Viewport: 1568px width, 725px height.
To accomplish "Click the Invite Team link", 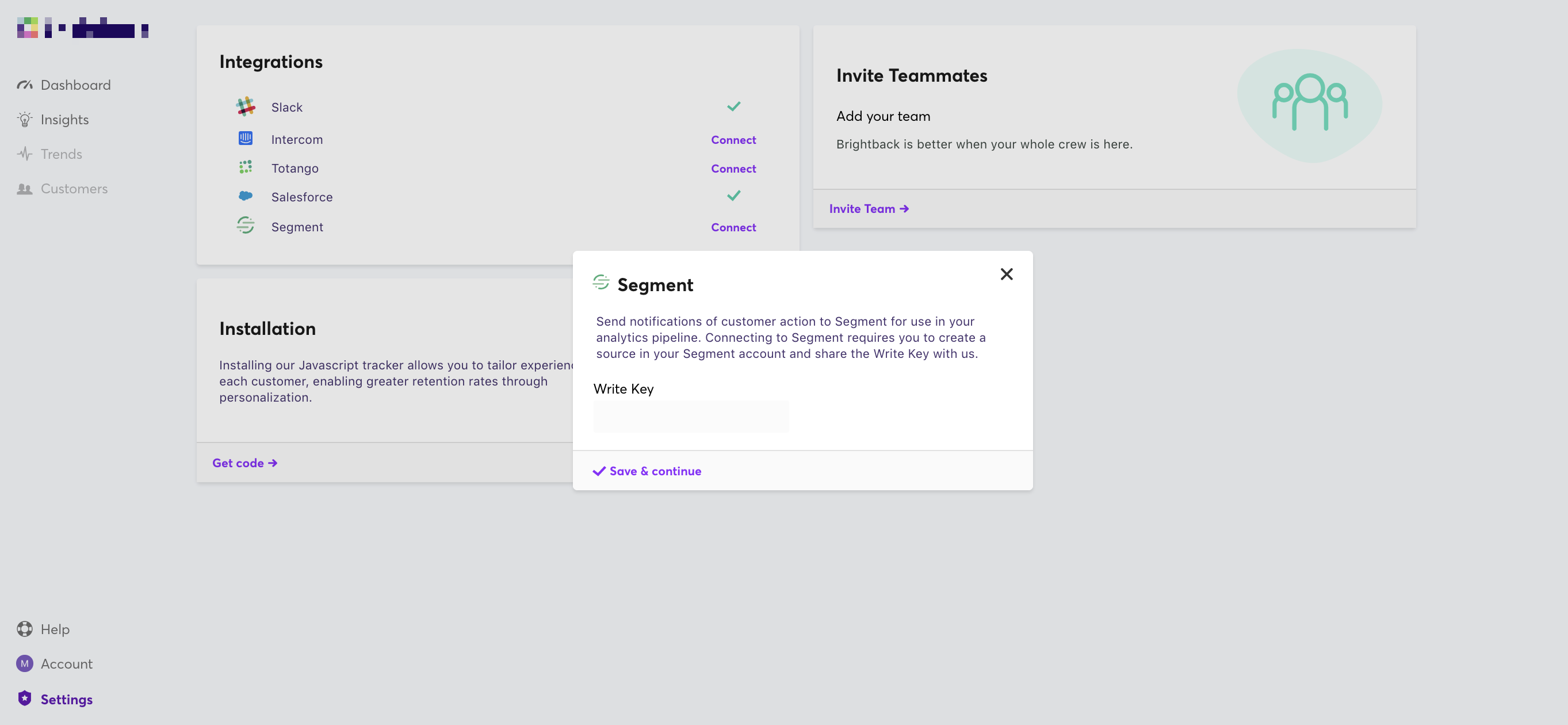I will click(869, 209).
